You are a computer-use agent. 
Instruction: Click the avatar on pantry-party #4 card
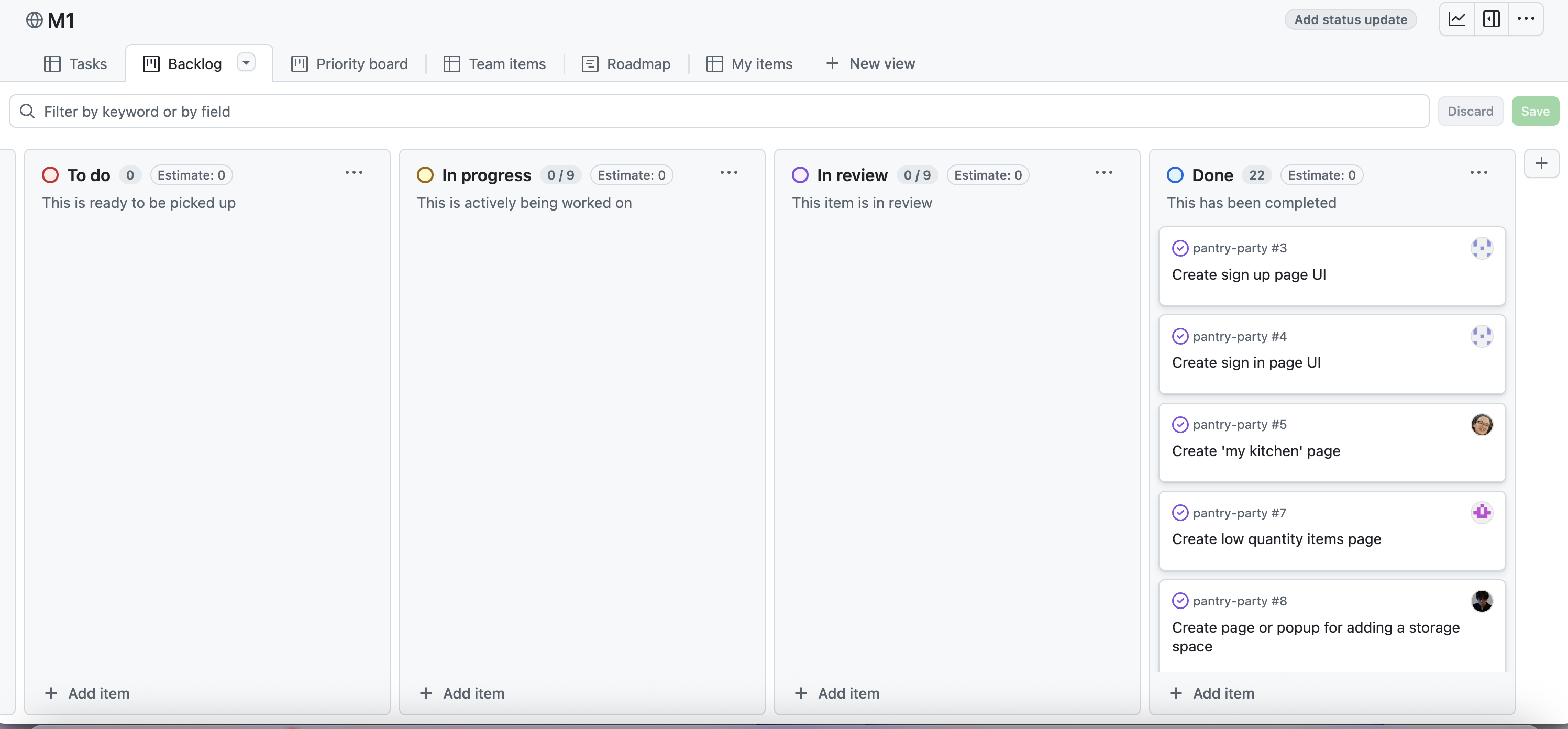(1482, 336)
